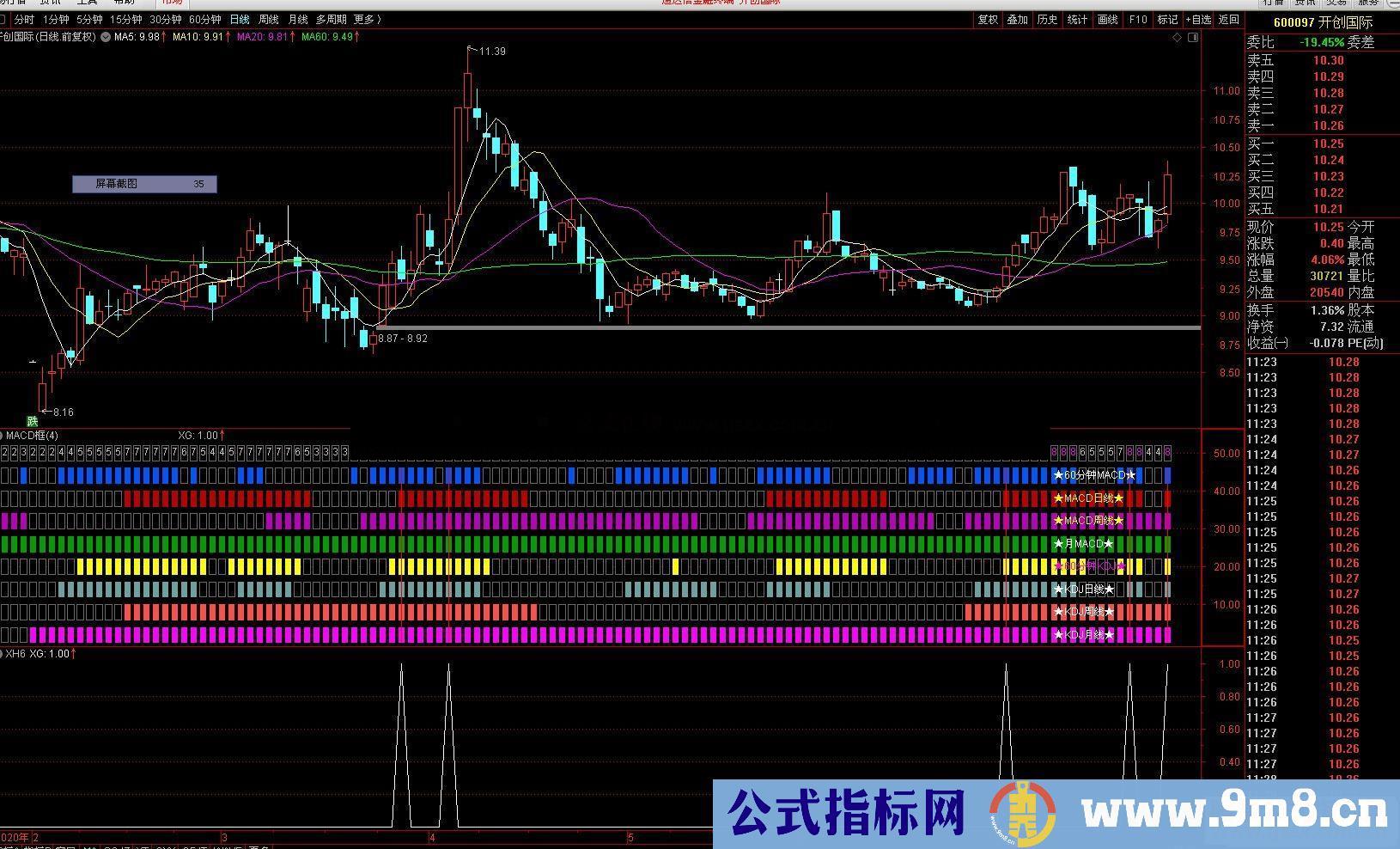Toggle the ★KDJ月线★ indicator row
Screen dimensions: 1400x849
coord(1084,634)
